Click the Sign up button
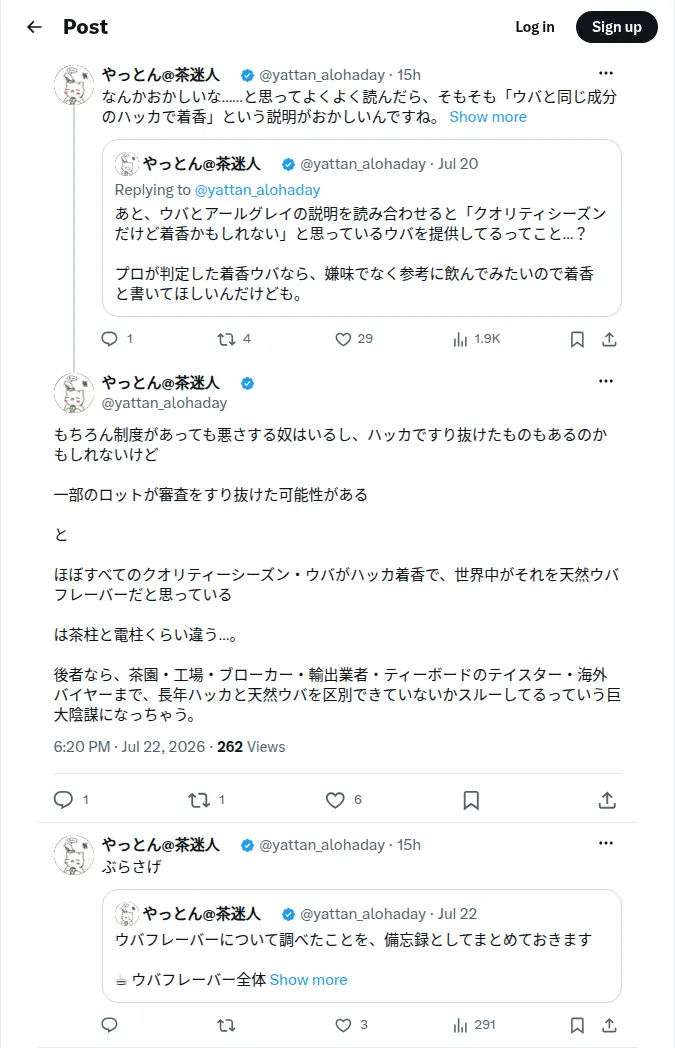The height and width of the screenshot is (1048, 675). tap(617, 27)
